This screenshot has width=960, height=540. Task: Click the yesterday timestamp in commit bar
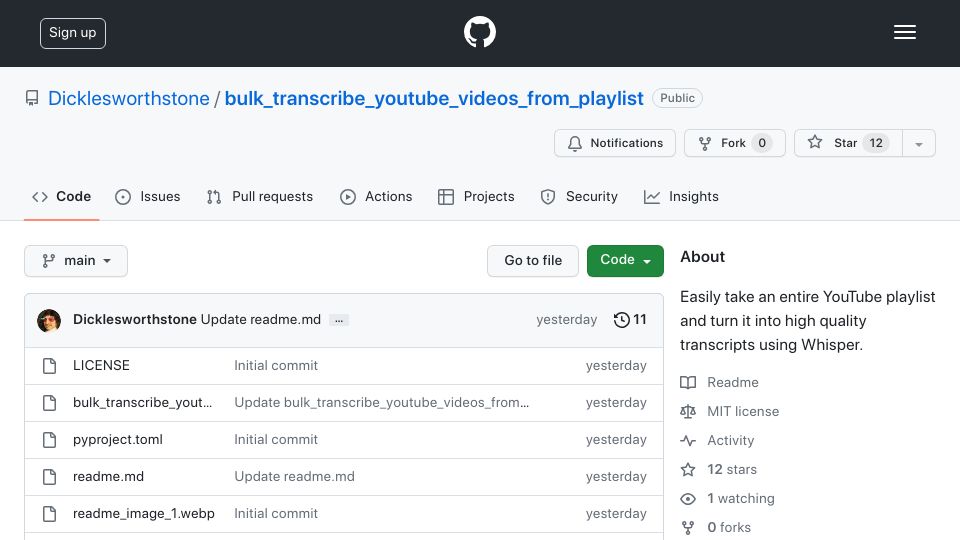pos(566,320)
